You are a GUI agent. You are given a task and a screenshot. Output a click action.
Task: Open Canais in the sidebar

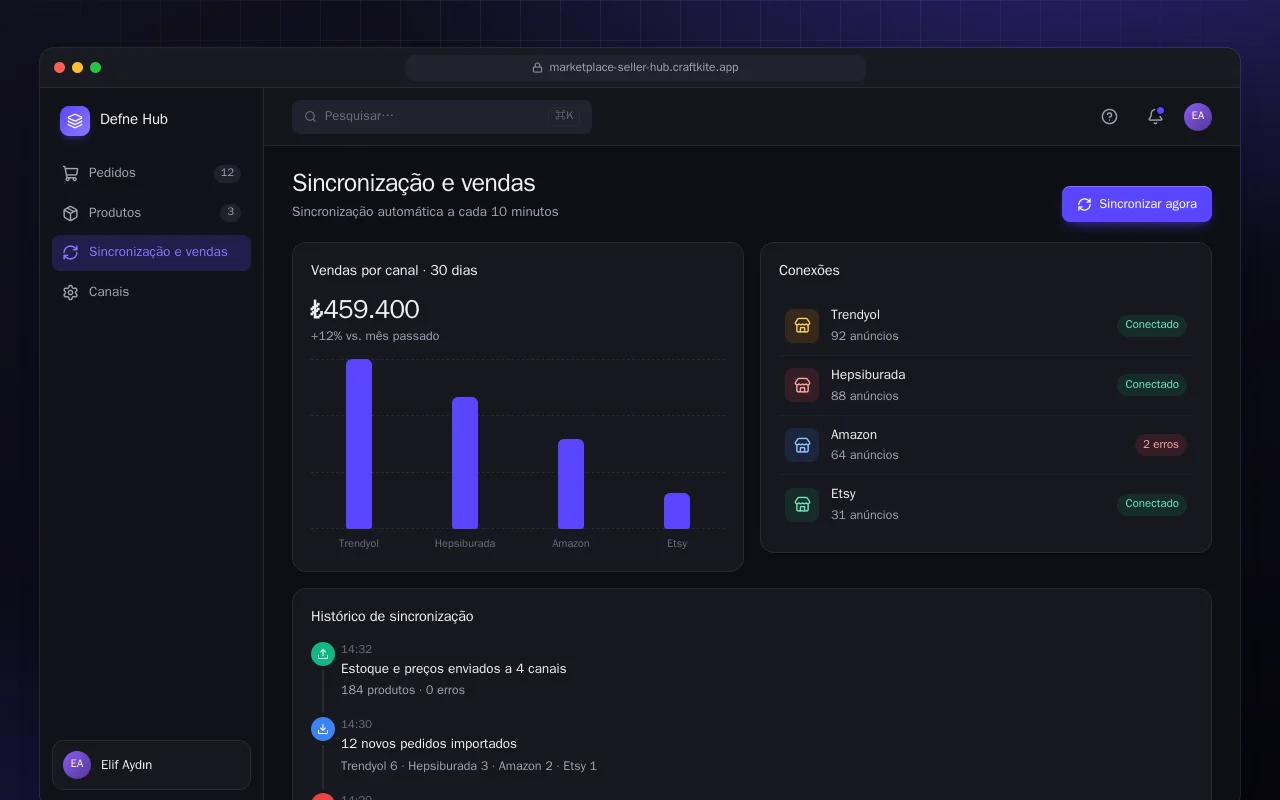pyautogui.click(x=151, y=292)
